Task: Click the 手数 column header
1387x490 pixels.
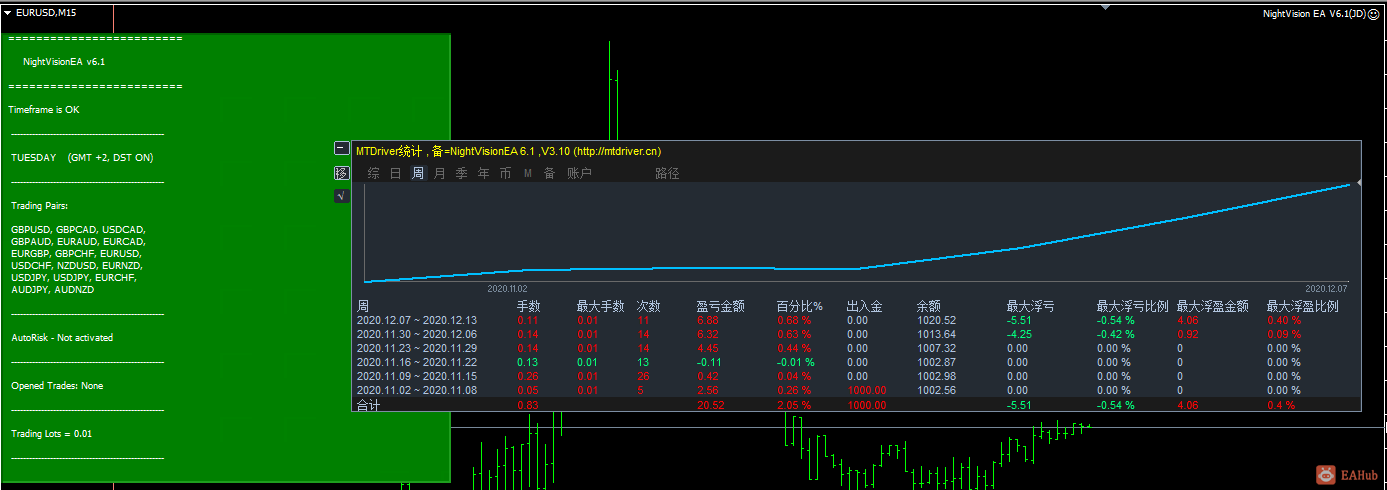Action: [x=529, y=306]
